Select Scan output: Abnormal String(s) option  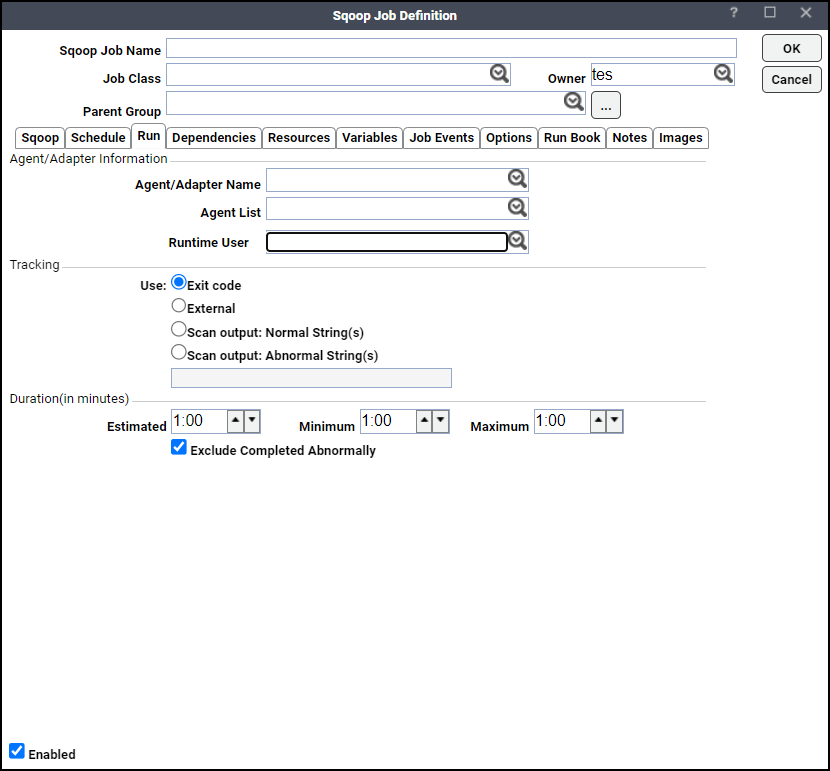179,352
